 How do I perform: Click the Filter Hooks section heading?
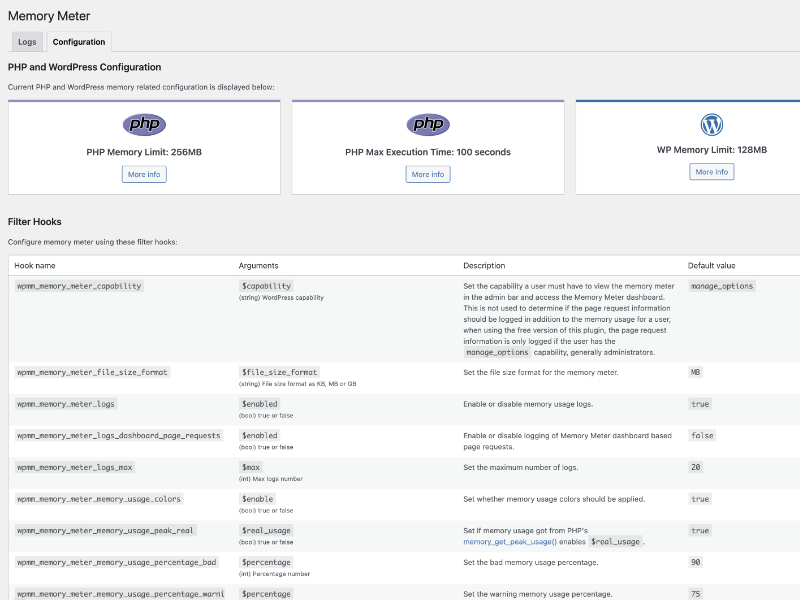click(x=35, y=222)
